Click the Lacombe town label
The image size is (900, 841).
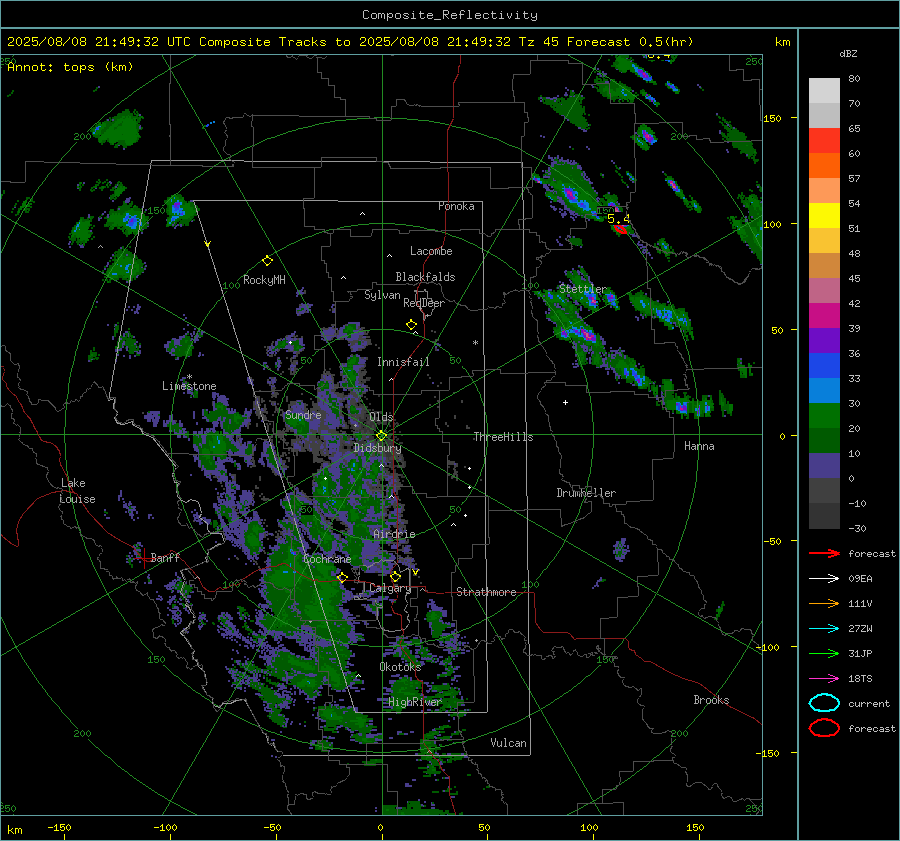click(431, 251)
